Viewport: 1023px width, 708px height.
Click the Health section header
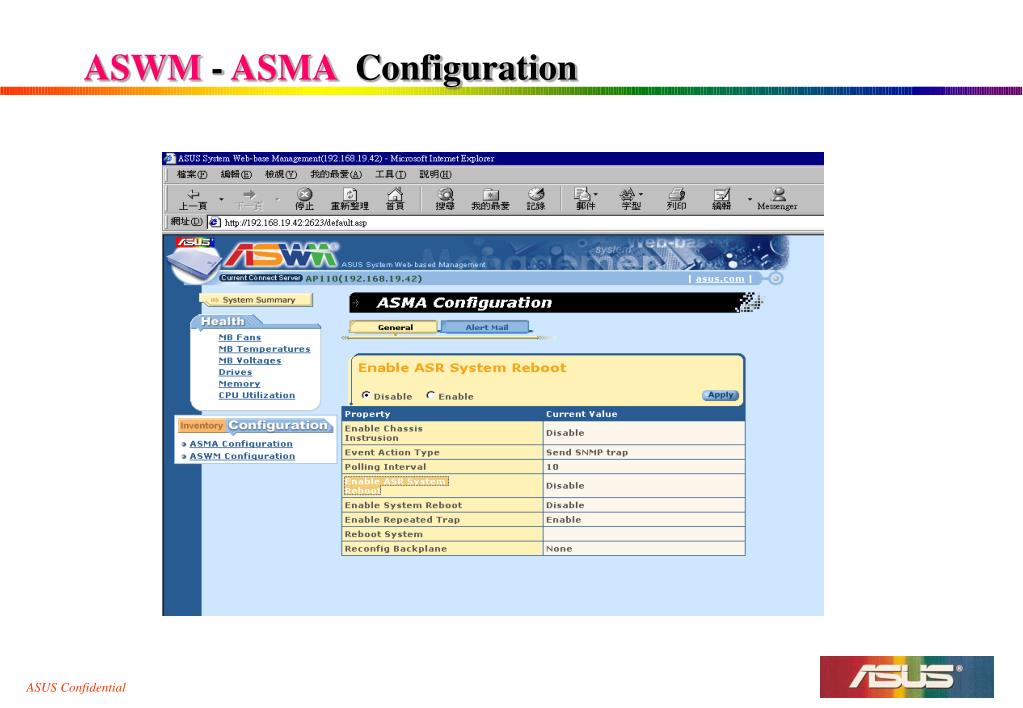pos(222,321)
